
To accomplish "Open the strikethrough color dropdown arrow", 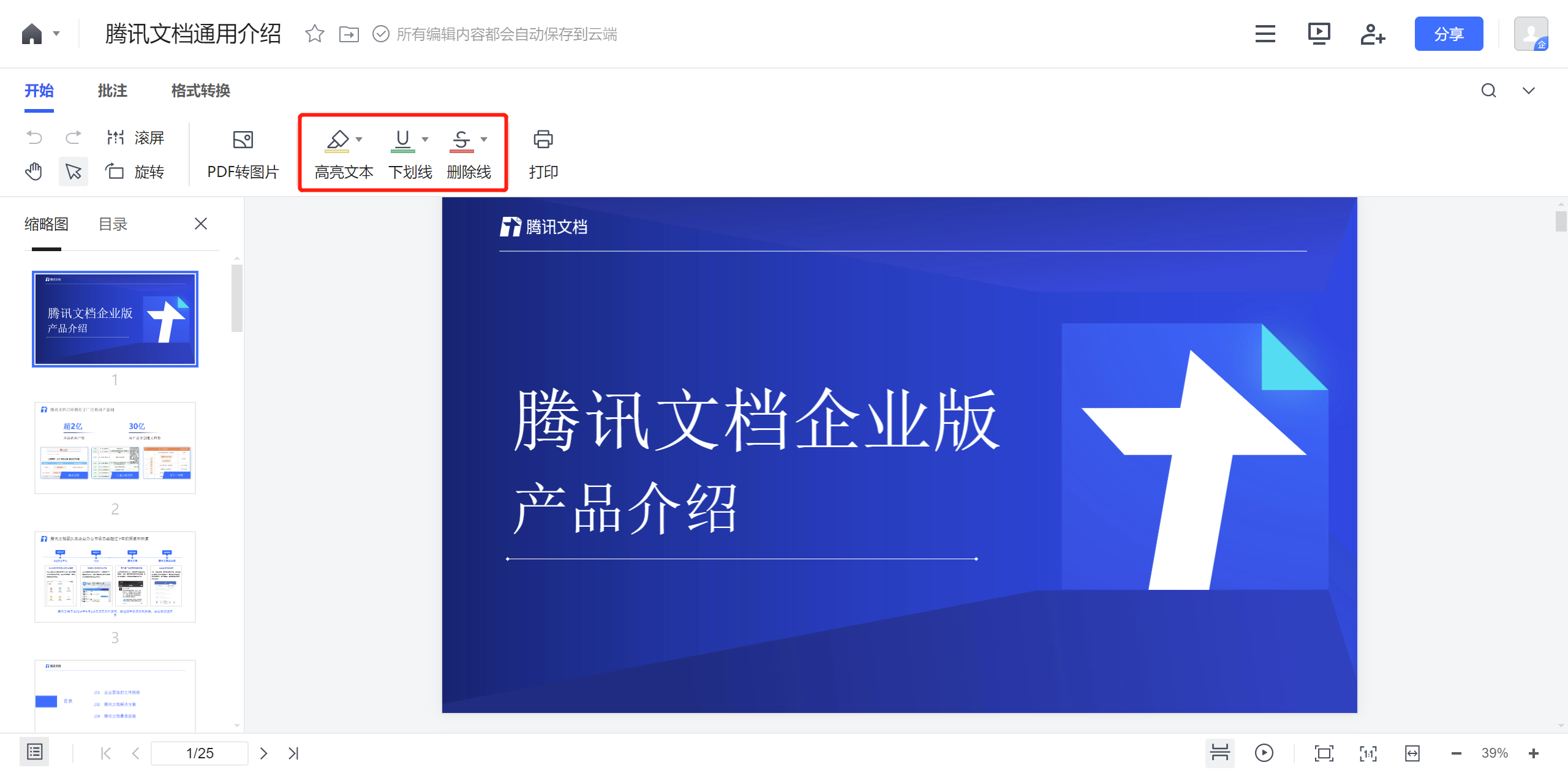I will (484, 140).
